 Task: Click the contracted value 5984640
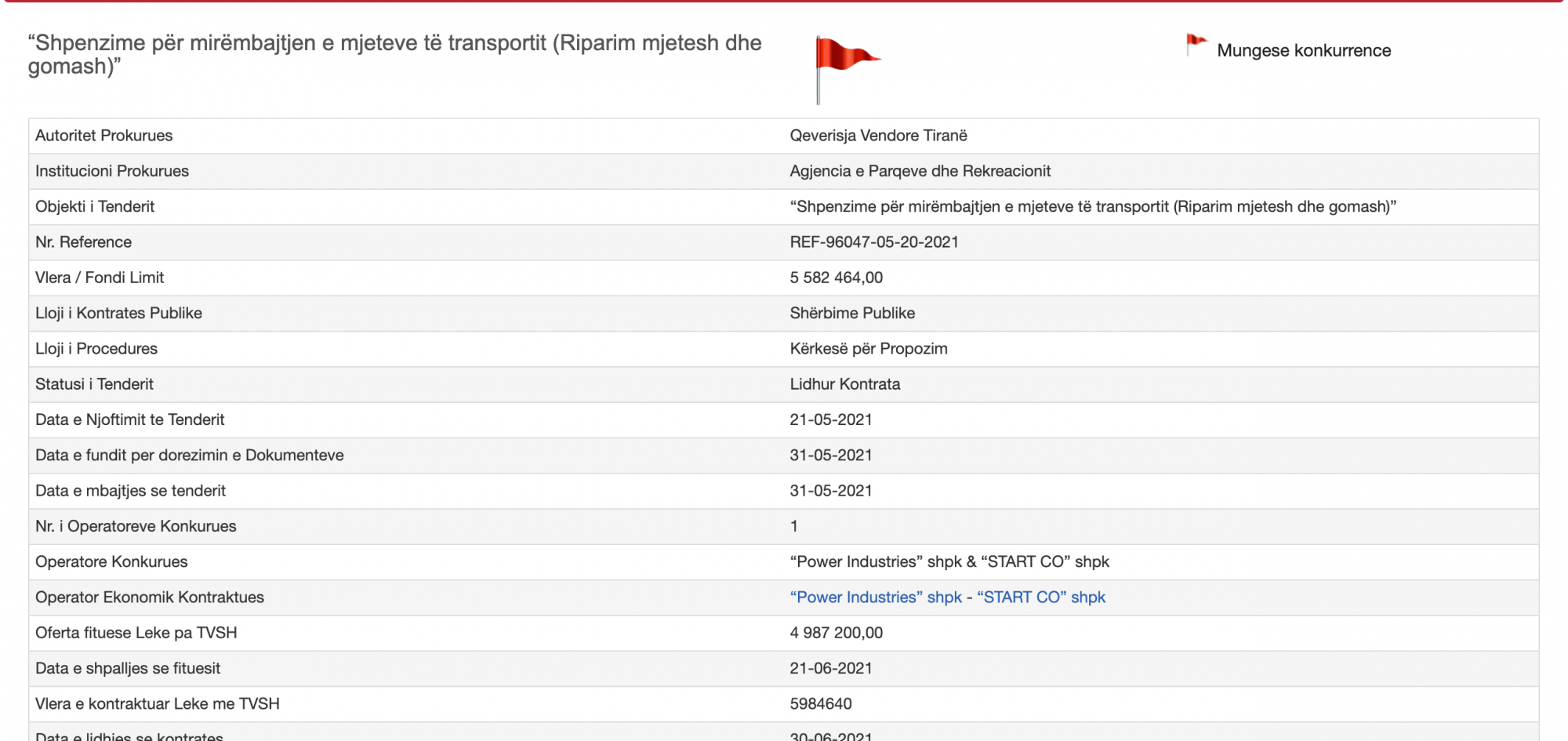[820, 704]
